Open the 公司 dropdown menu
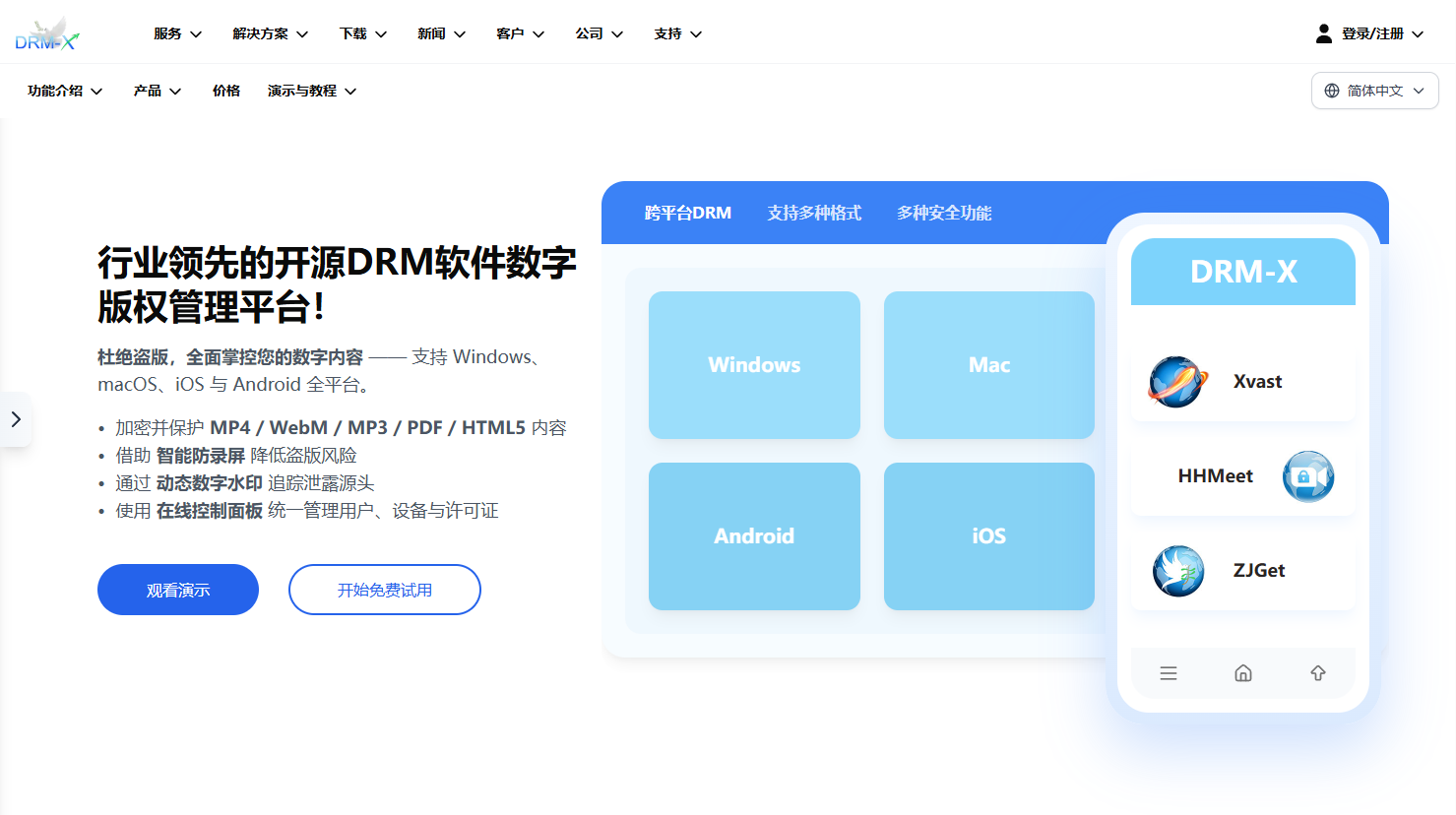Screen dimensions: 1456x815 pyautogui.click(x=600, y=33)
